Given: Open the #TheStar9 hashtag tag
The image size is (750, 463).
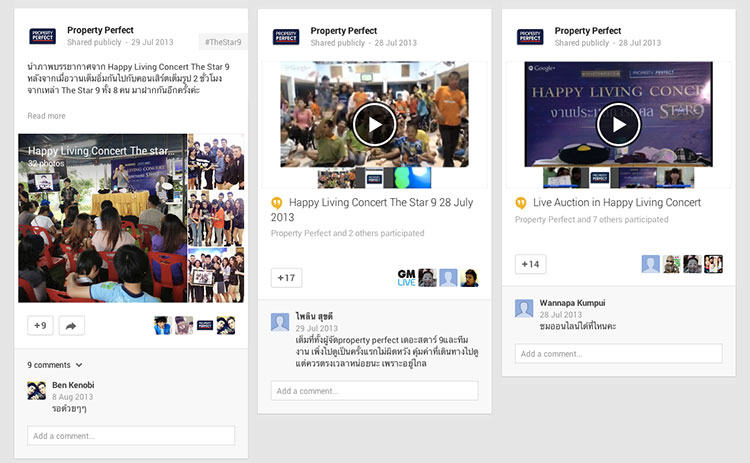Looking at the screenshot, I should 223,42.
